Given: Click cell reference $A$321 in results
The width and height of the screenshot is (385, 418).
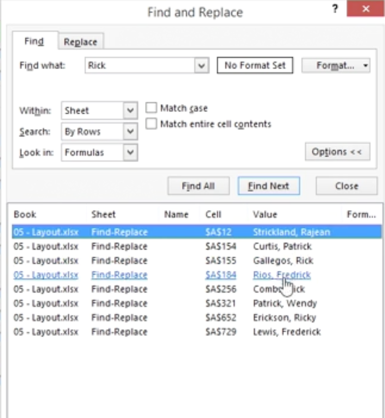Looking at the screenshot, I should (x=221, y=303).
